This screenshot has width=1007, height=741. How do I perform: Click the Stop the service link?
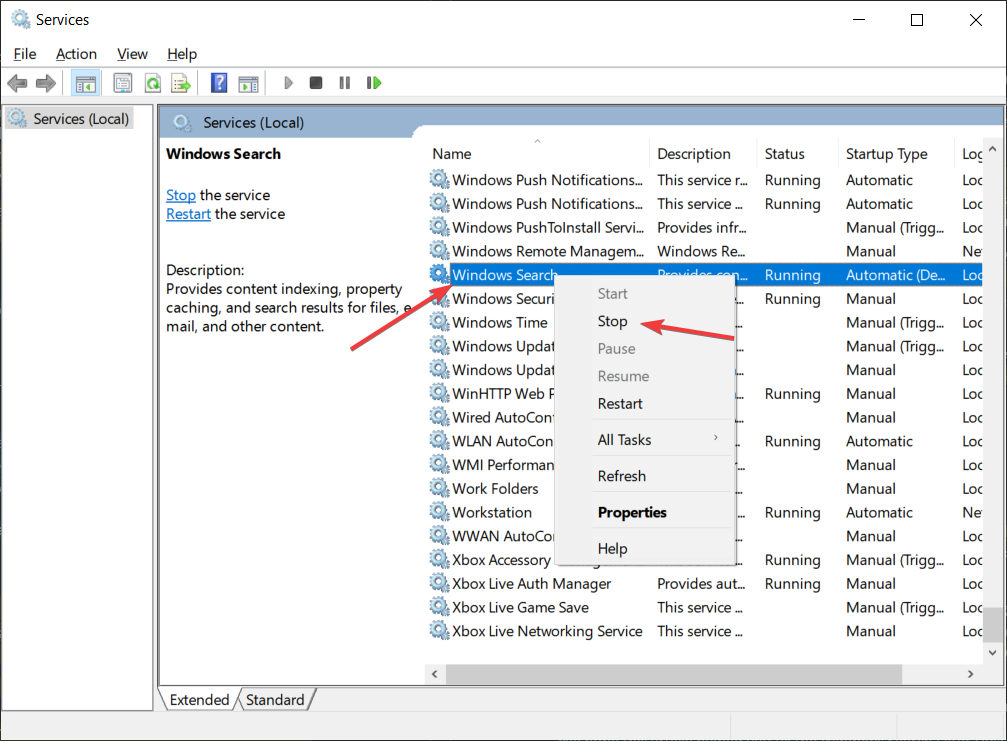click(x=180, y=195)
